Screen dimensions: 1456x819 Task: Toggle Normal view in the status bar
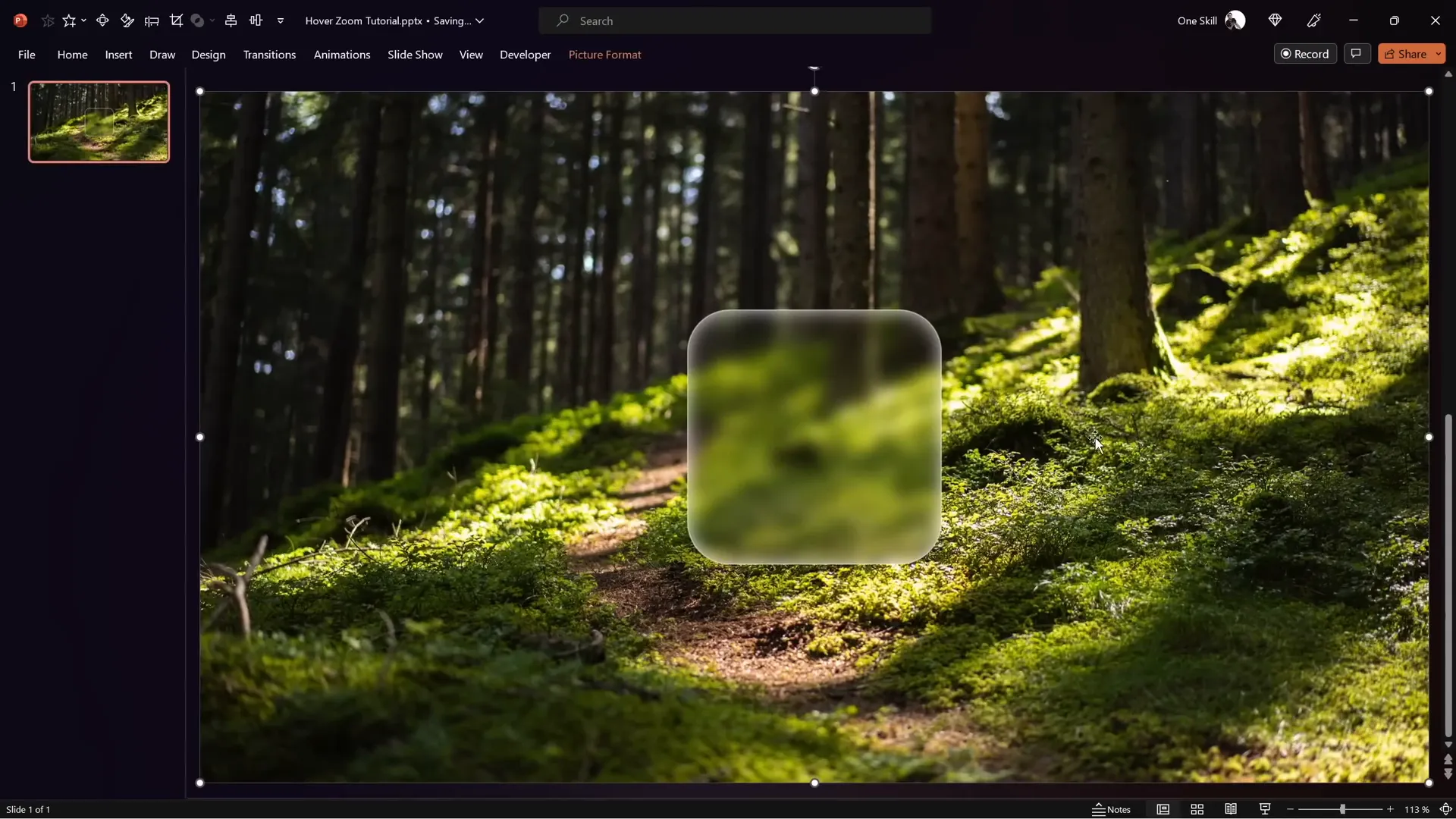click(x=1164, y=809)
